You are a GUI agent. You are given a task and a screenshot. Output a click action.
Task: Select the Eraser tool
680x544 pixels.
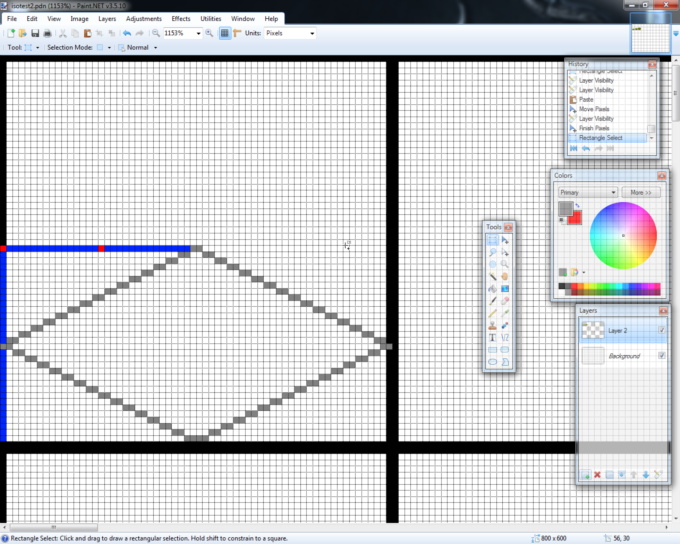tap(505, 301)
